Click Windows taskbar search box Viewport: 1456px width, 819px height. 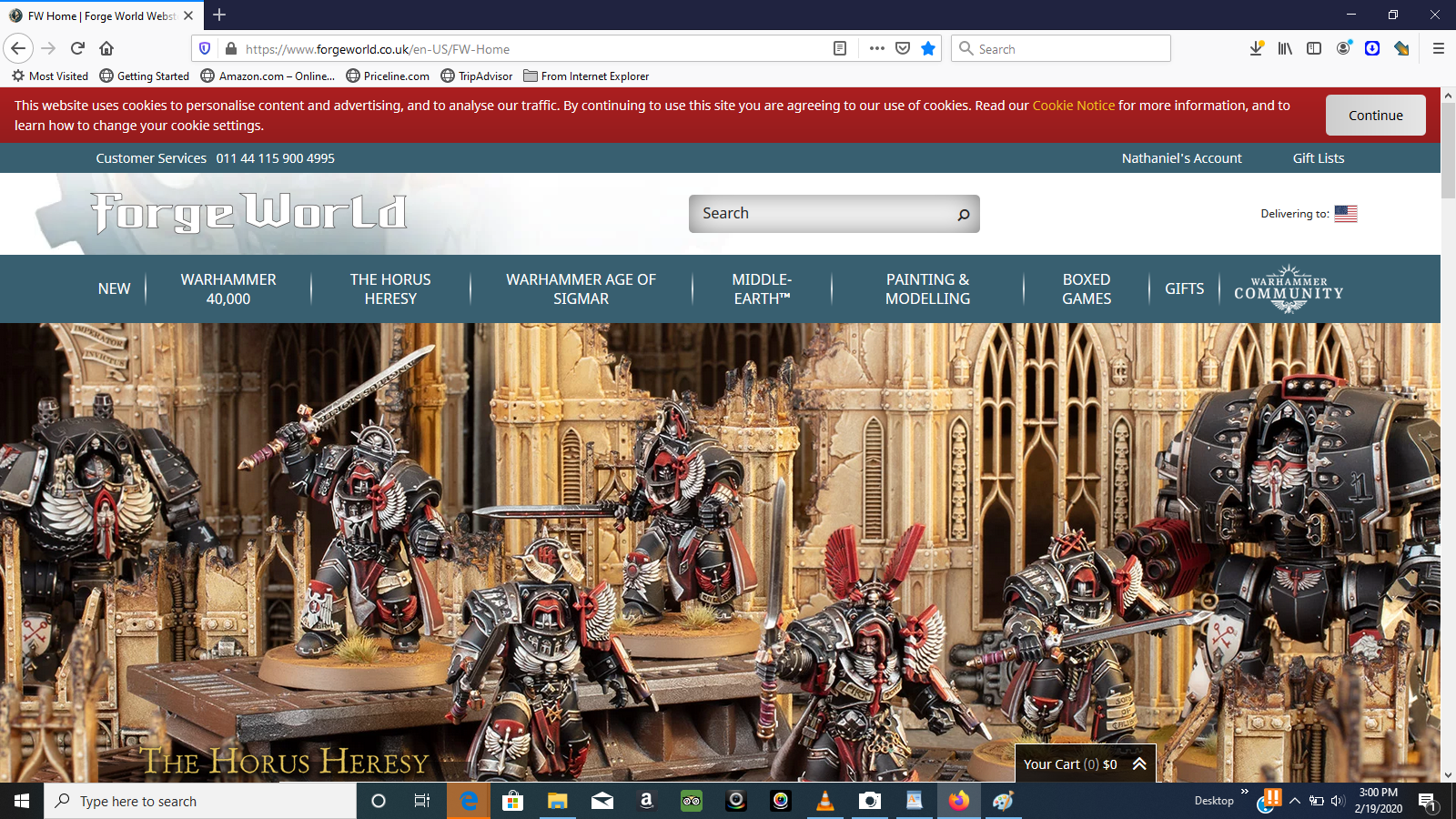click(x=200, y=801)
